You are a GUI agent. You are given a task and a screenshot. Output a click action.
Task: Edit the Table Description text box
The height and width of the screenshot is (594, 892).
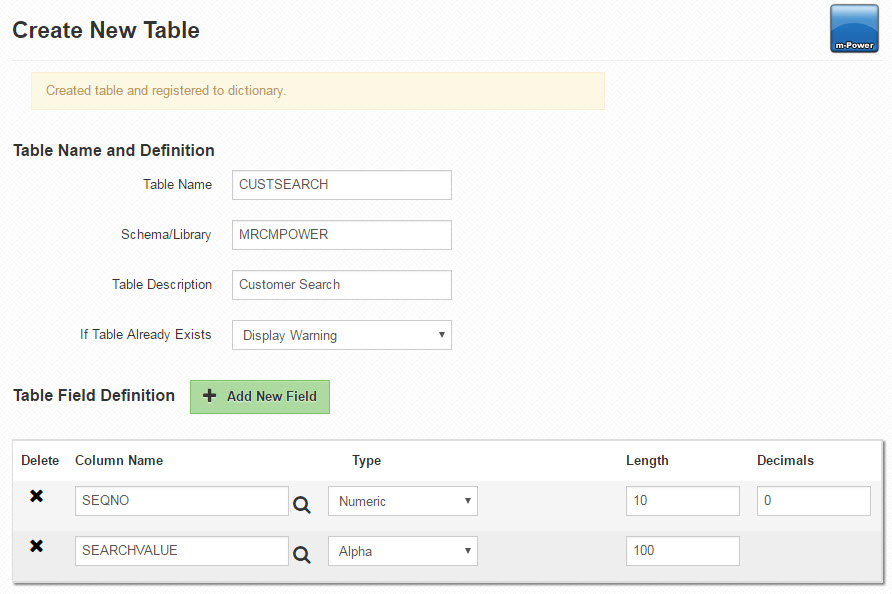(x=341, y=285)
